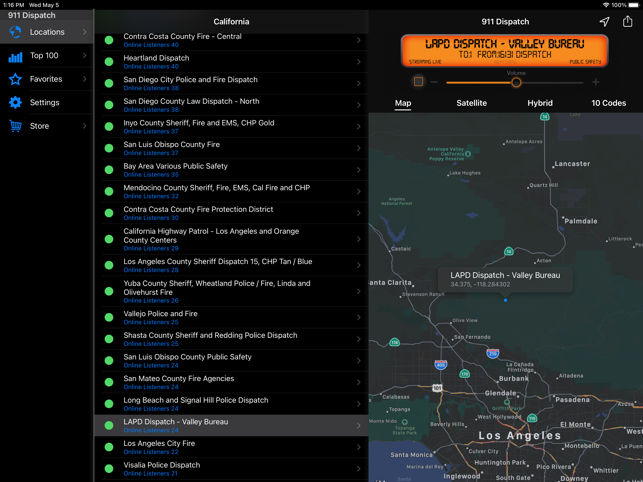The height and width of the screenshot is (482, 643).
Task: Increase volume with the plus icon
Action: pos(596,82)
